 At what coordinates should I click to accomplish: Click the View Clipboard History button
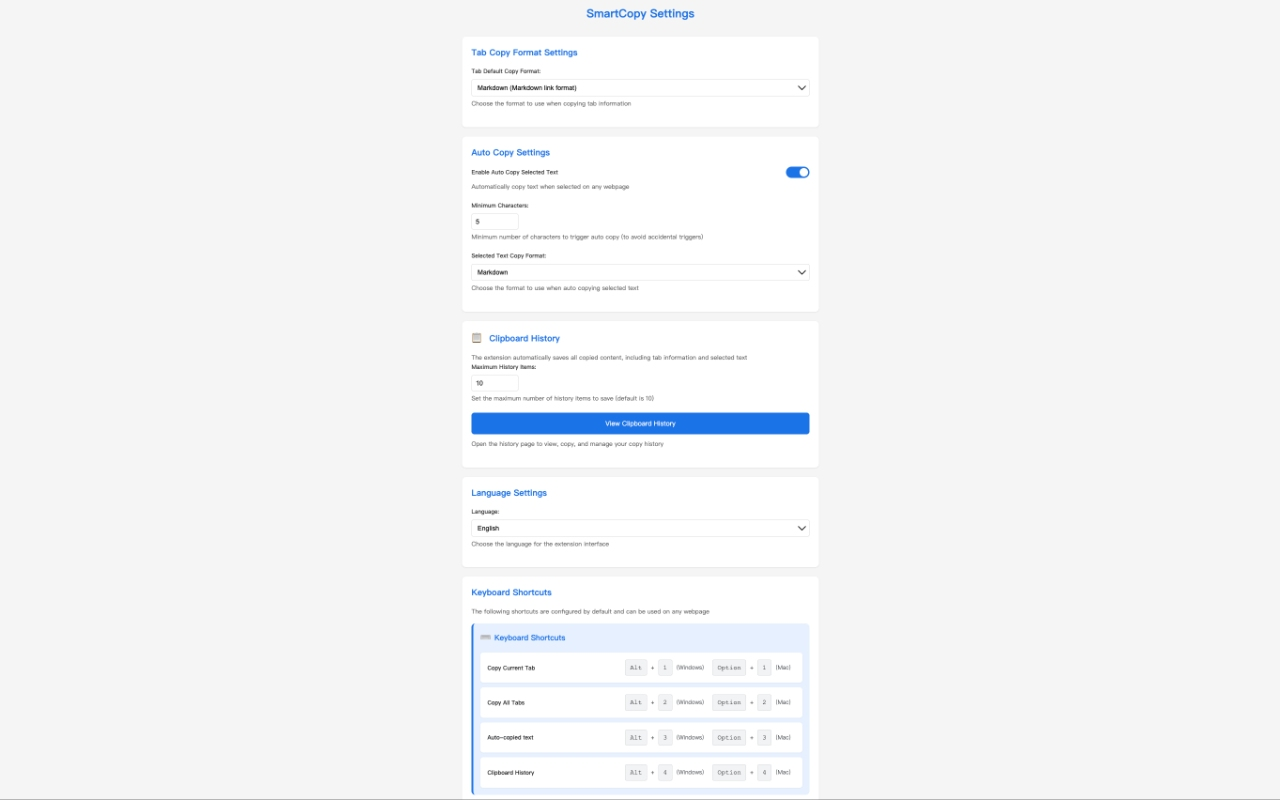[640, 424]
